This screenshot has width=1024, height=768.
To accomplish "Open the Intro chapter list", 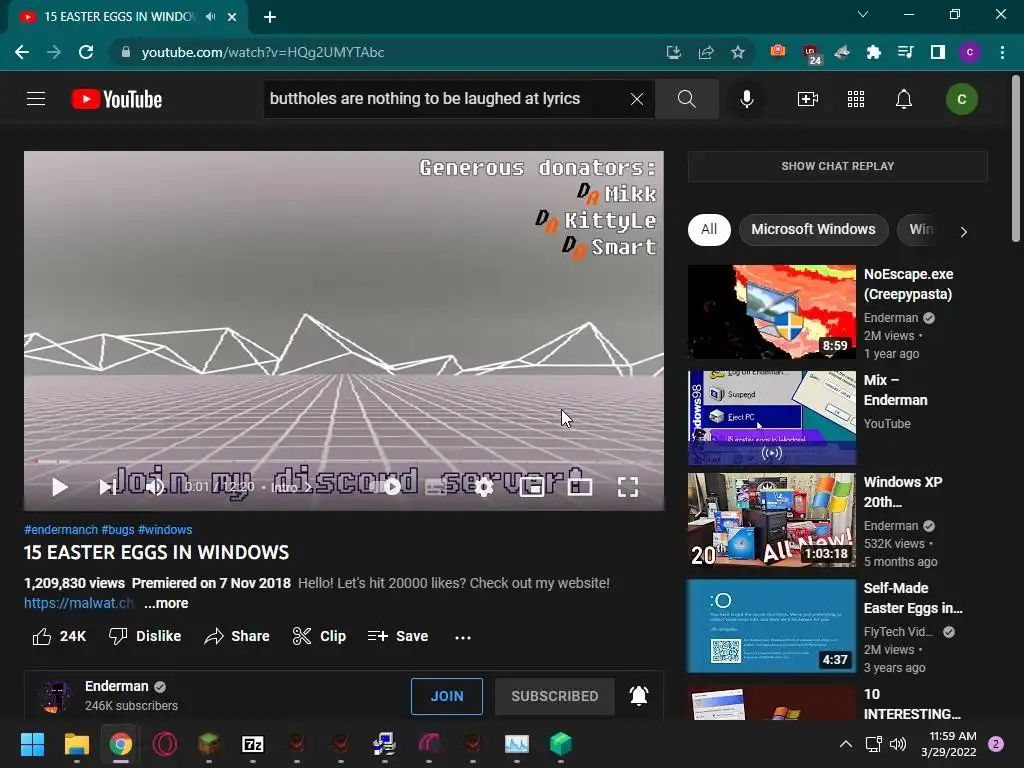I will (x=291, y=487).
